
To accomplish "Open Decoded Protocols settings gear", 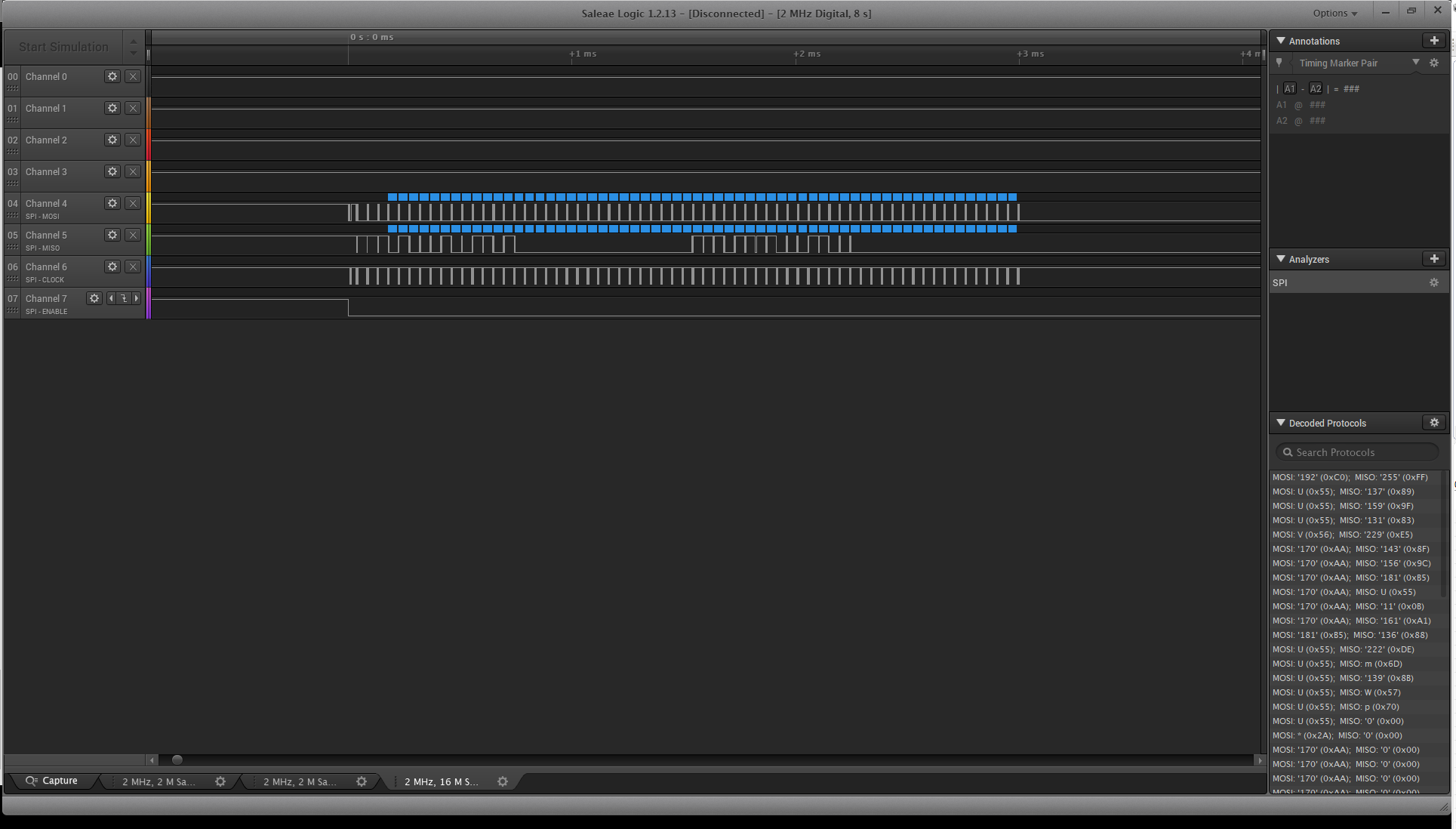I will [1434, 423].
